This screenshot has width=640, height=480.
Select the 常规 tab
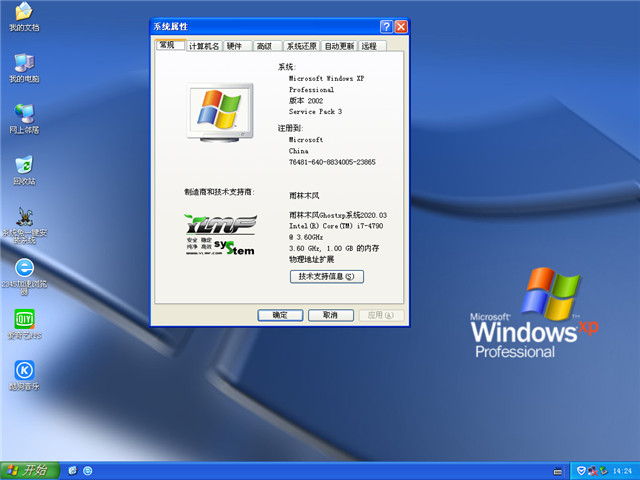[x=171, y=45]
